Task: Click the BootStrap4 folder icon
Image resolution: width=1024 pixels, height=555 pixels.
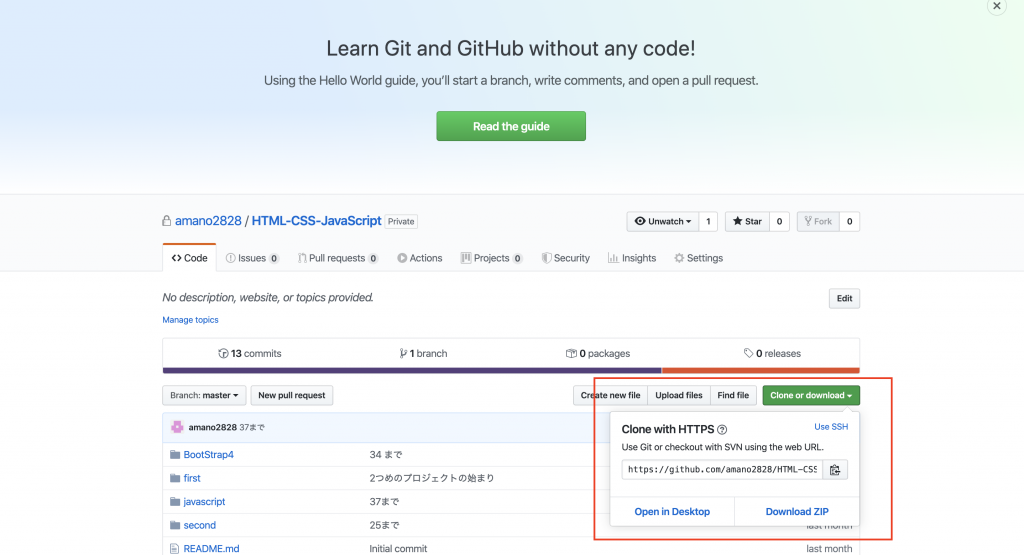Action: (x=174, y=454)
